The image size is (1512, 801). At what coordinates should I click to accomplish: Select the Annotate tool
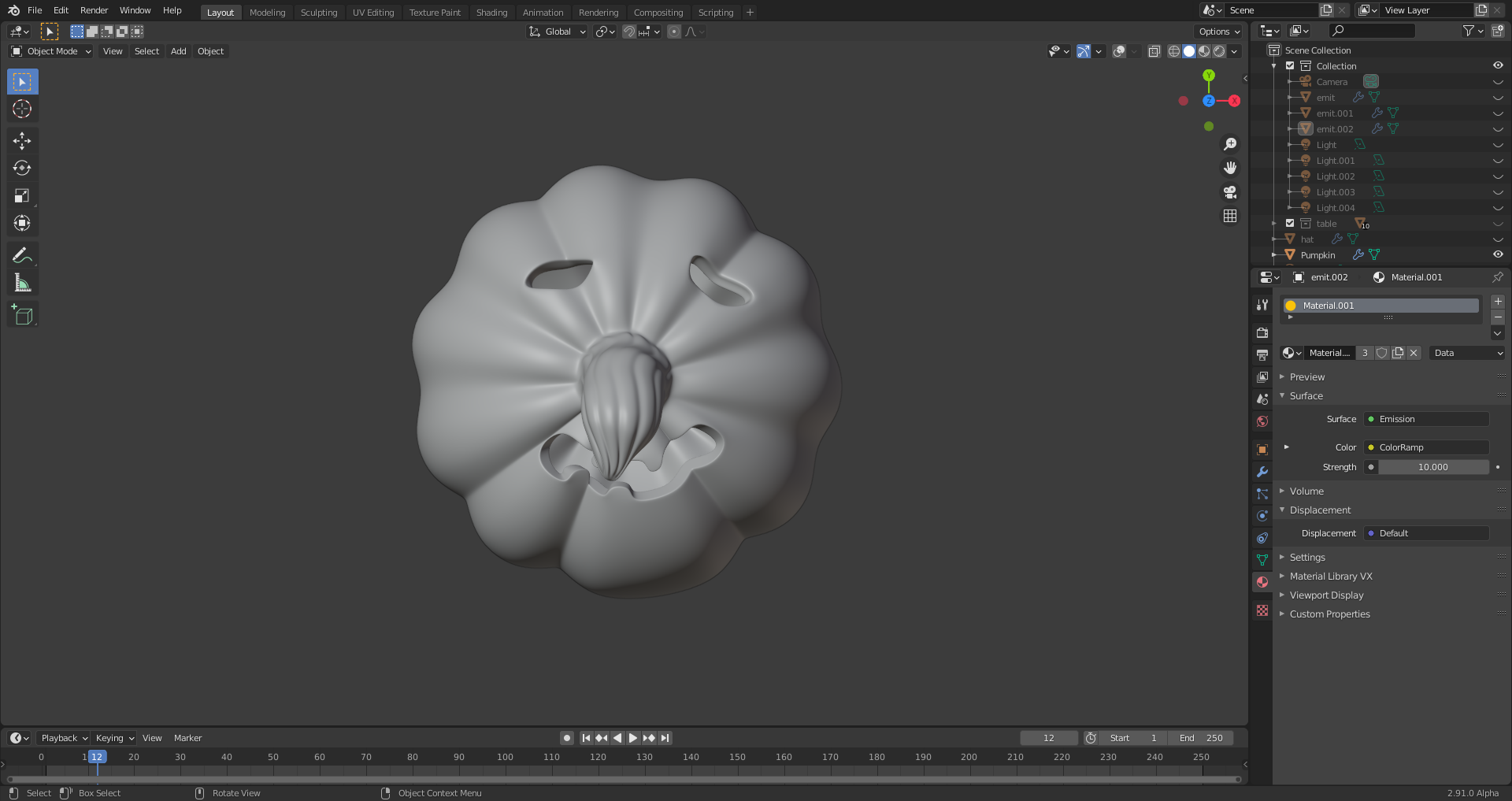tap(22, 254)
